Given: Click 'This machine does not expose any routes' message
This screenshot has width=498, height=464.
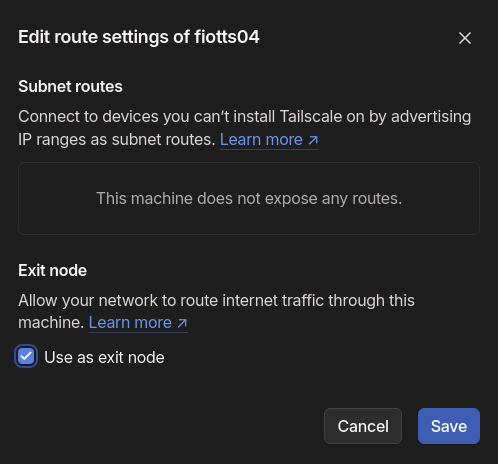Looking at the screenshot, I should (249, 199).
